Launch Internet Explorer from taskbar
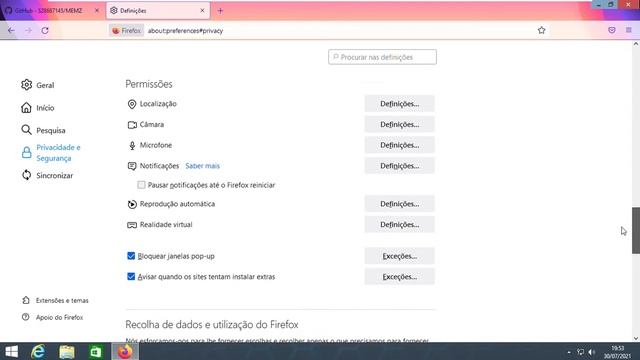 (38, 351)
